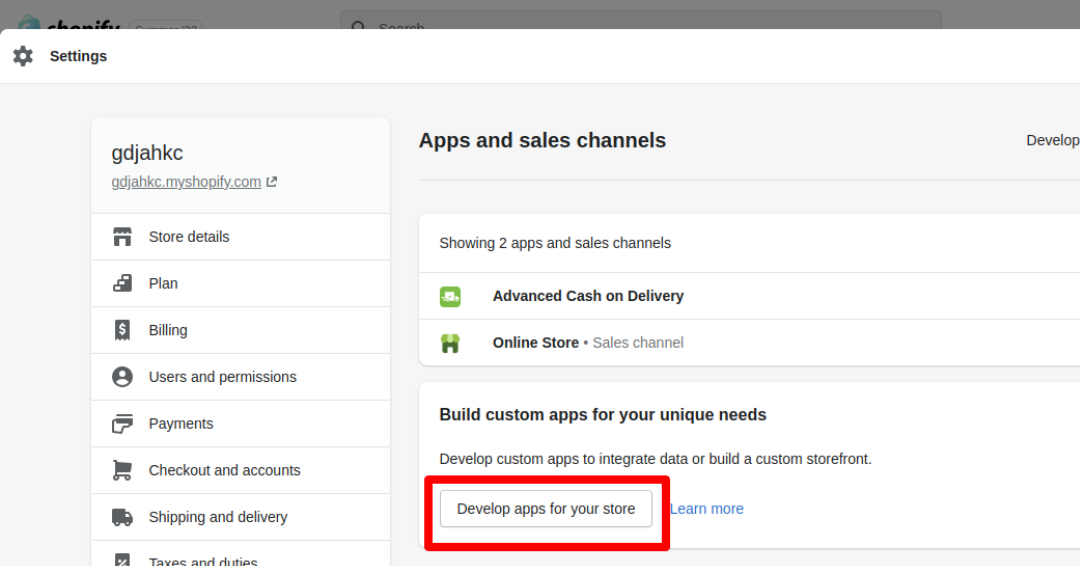Click external link icon beside store URL
The image size is (1080, 566).
[272, 182]
